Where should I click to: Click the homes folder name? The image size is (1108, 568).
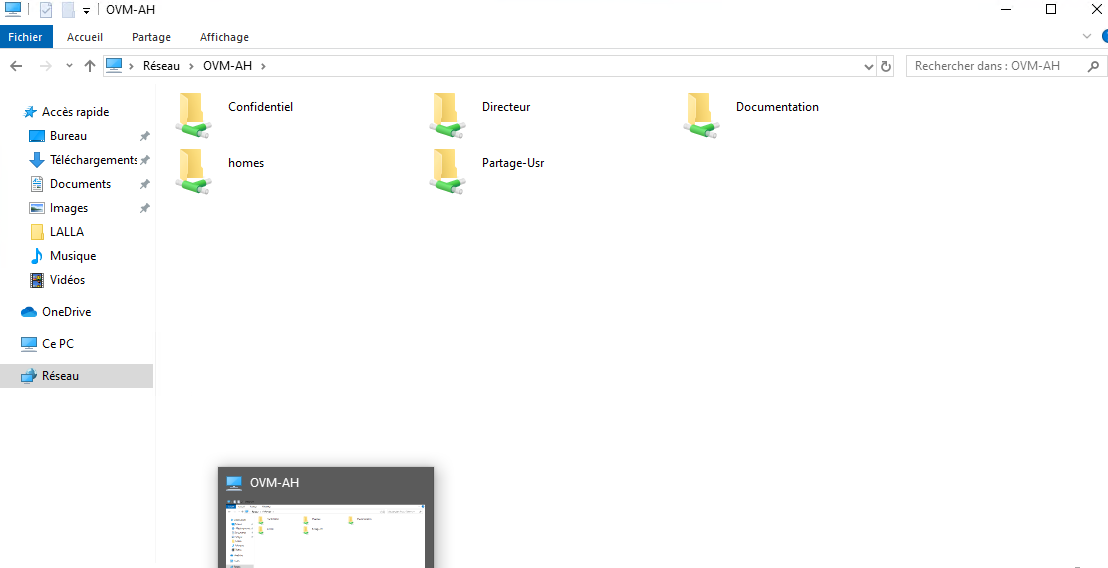point(246,162)
